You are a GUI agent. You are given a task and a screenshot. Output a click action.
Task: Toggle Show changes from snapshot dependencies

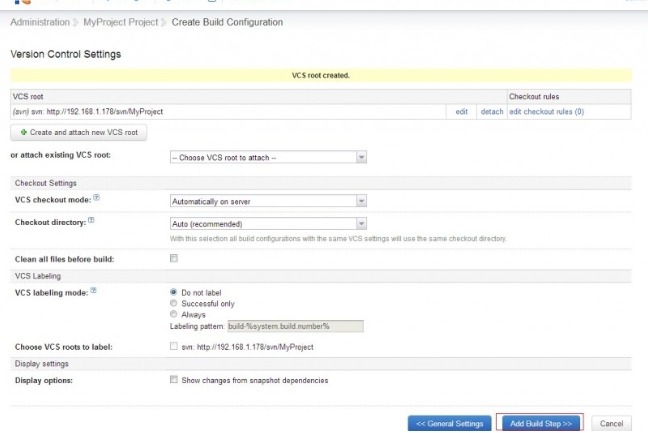(174, 380)
